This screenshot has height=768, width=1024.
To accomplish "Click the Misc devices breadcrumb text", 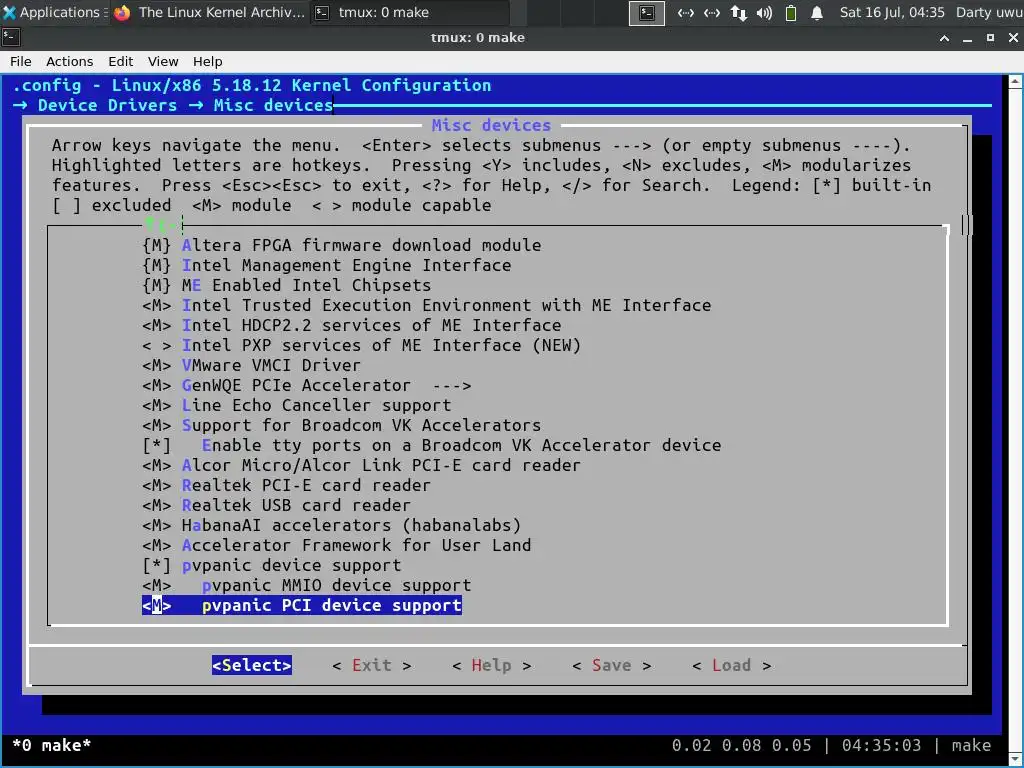I will tap(273, 105).
